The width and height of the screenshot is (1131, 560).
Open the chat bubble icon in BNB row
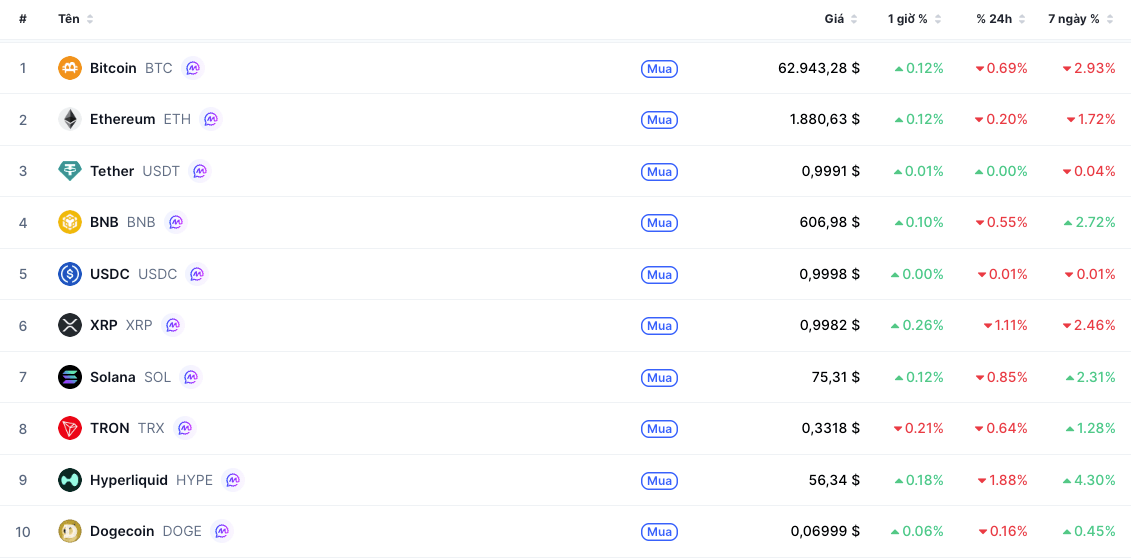(x=175, y=222)
